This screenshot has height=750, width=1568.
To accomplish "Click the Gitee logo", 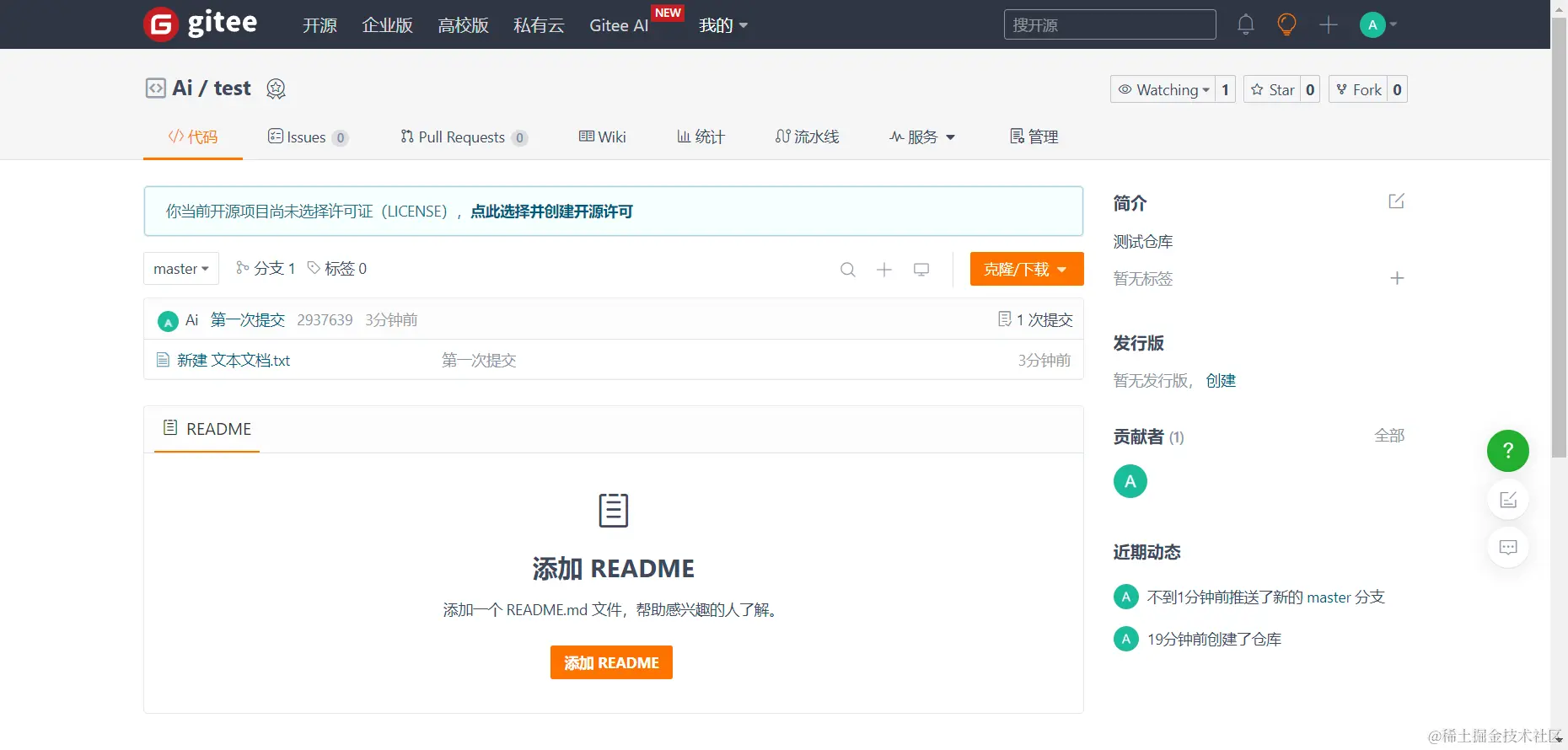I will [x=201, y=24].
